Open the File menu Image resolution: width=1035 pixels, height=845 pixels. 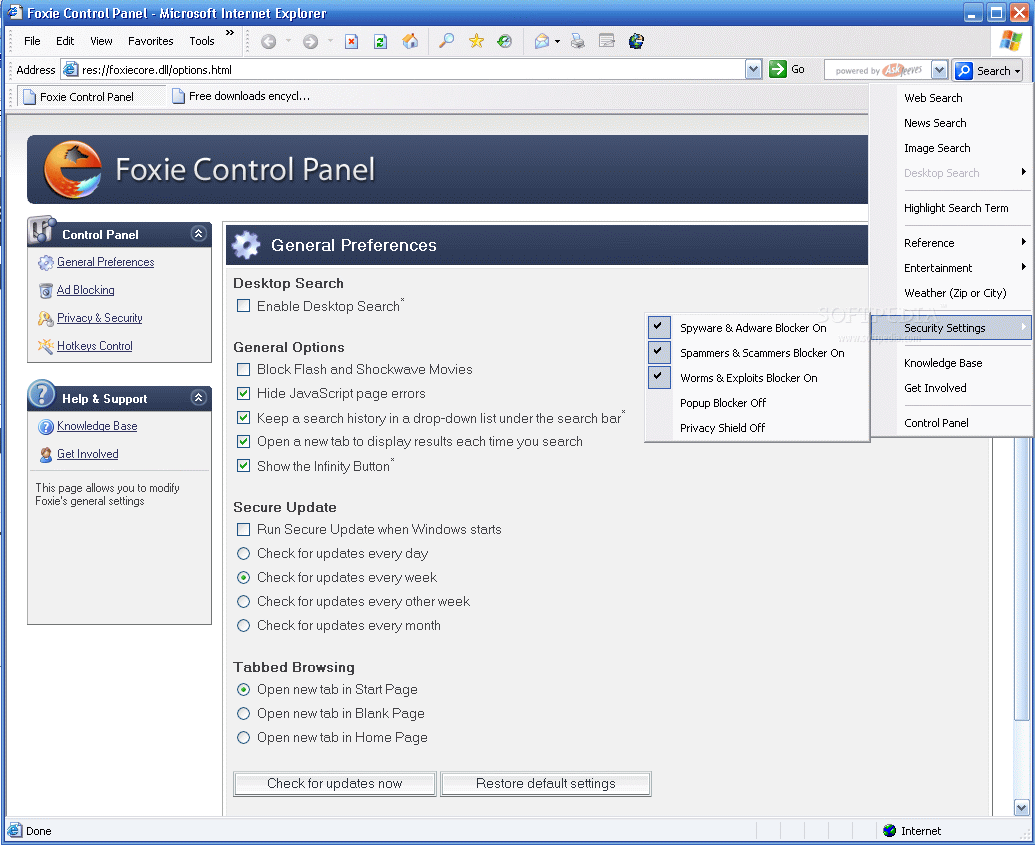coord(32,41)
